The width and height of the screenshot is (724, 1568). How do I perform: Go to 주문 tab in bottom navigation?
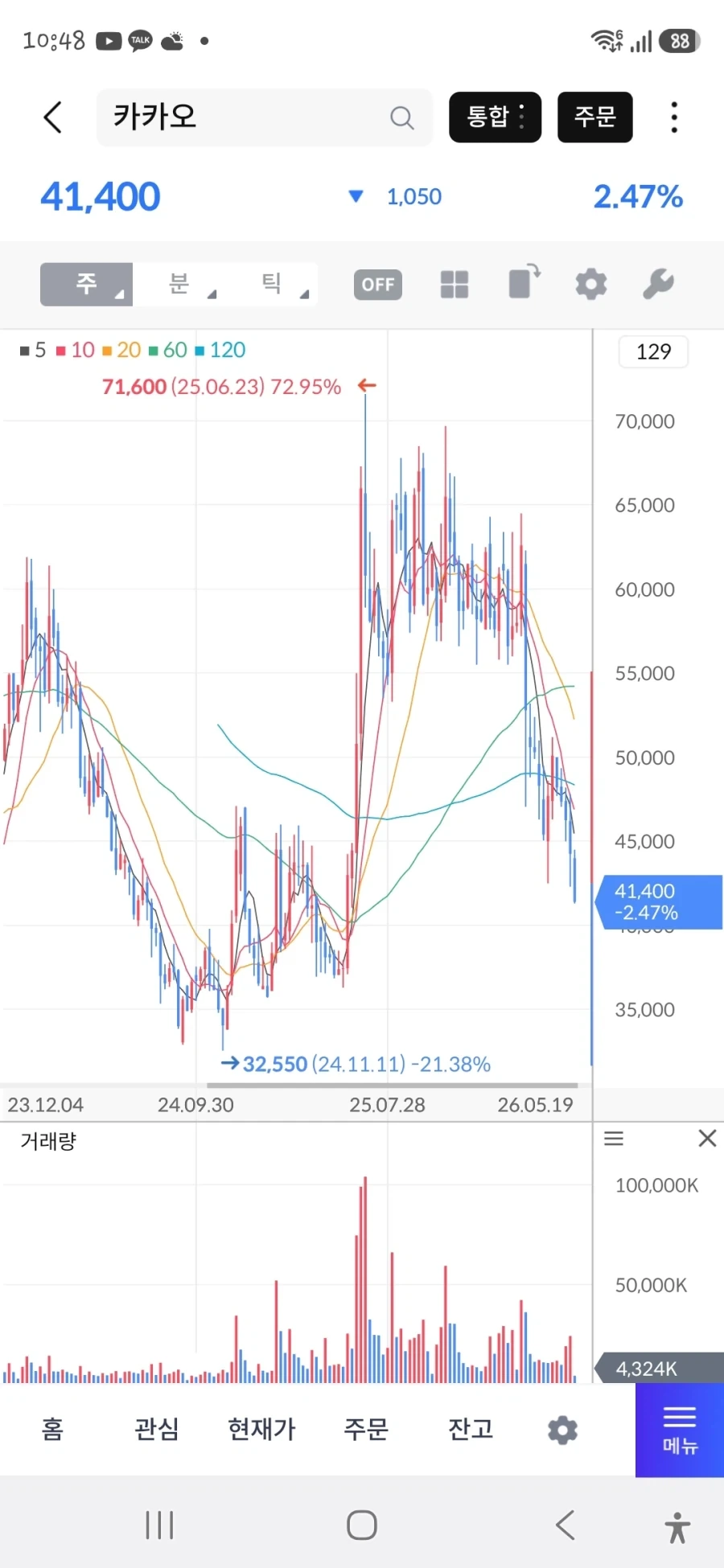click(366, 1429)
